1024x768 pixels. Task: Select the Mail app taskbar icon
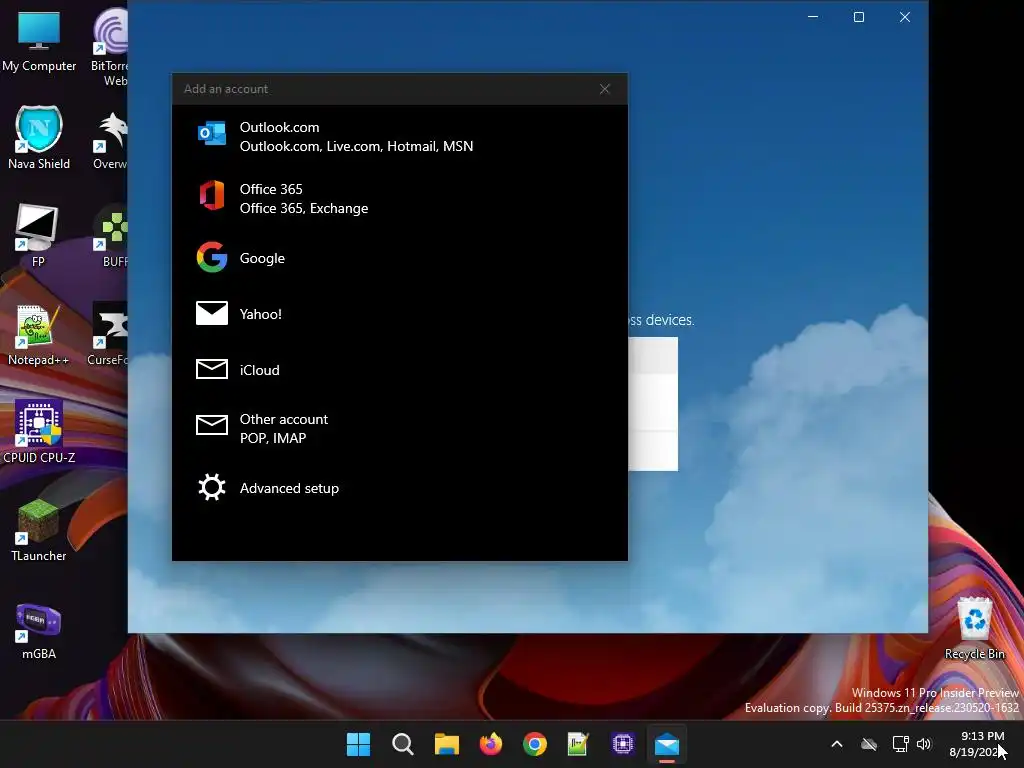[667, 744]
